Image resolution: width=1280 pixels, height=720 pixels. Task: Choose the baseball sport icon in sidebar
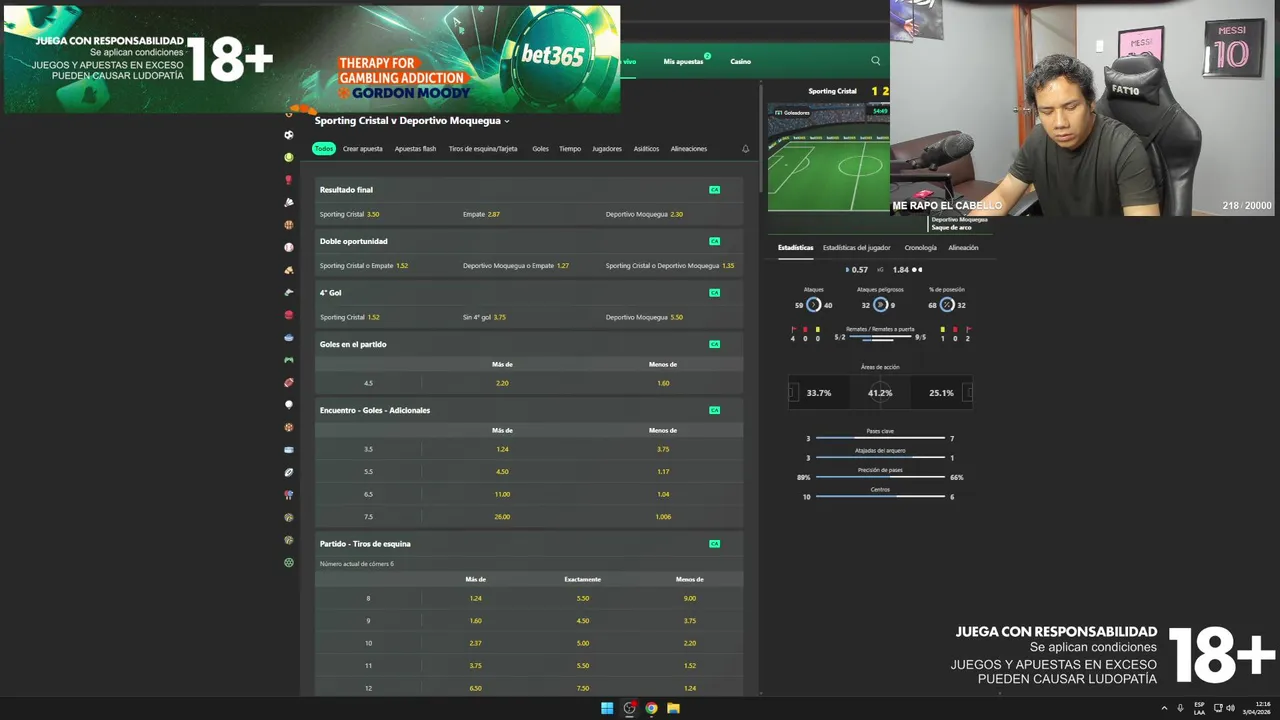[x=289, y=247]
